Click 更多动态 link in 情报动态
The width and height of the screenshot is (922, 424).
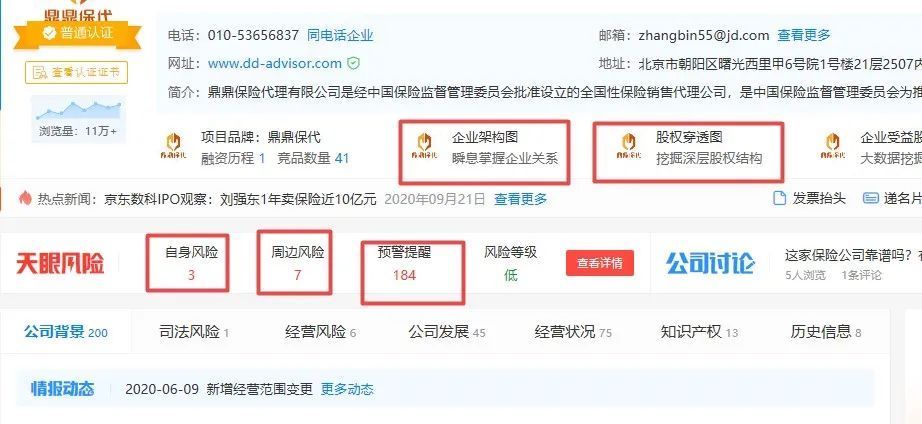[347, 389]
